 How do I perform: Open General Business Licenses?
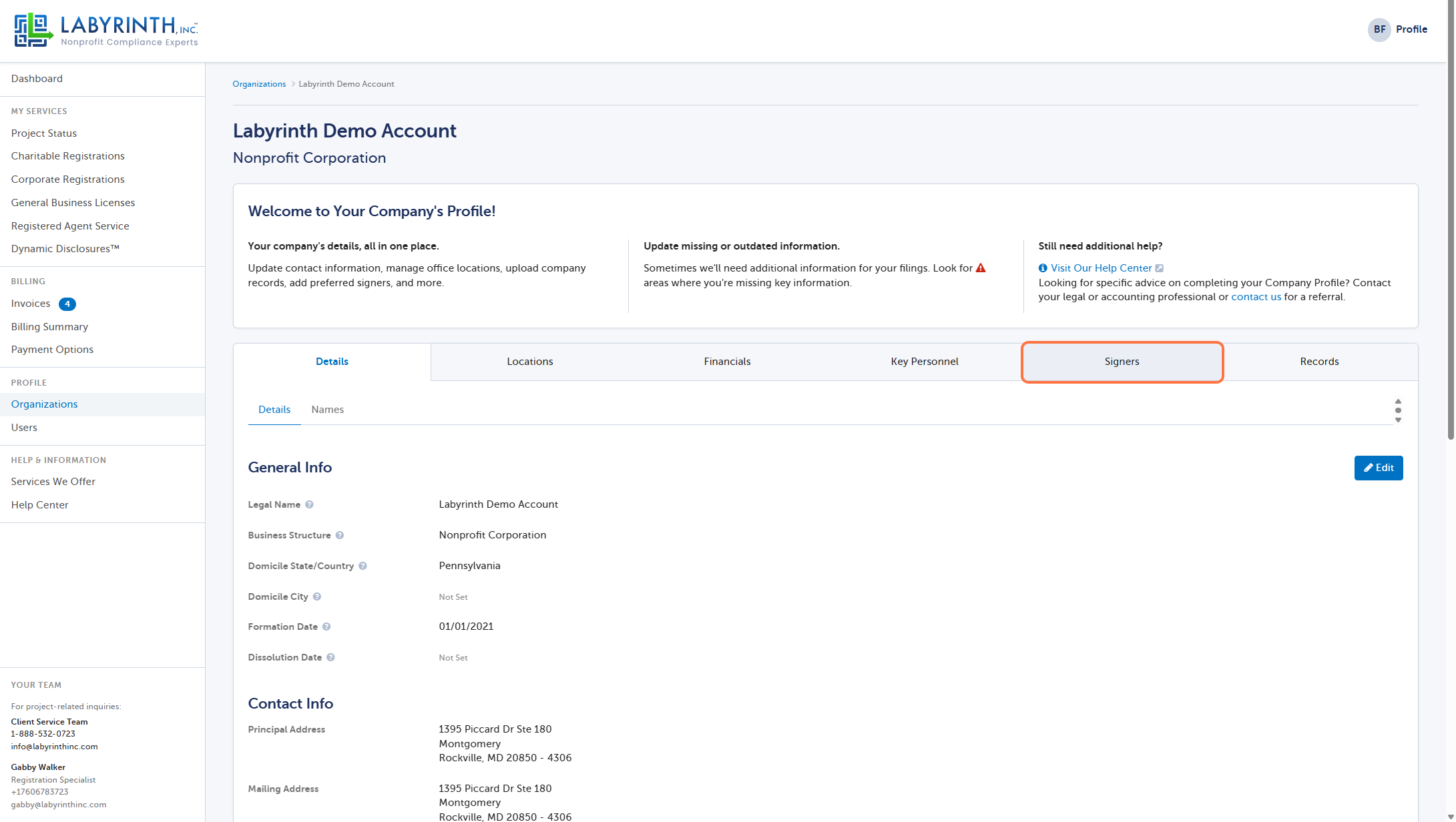73,203
